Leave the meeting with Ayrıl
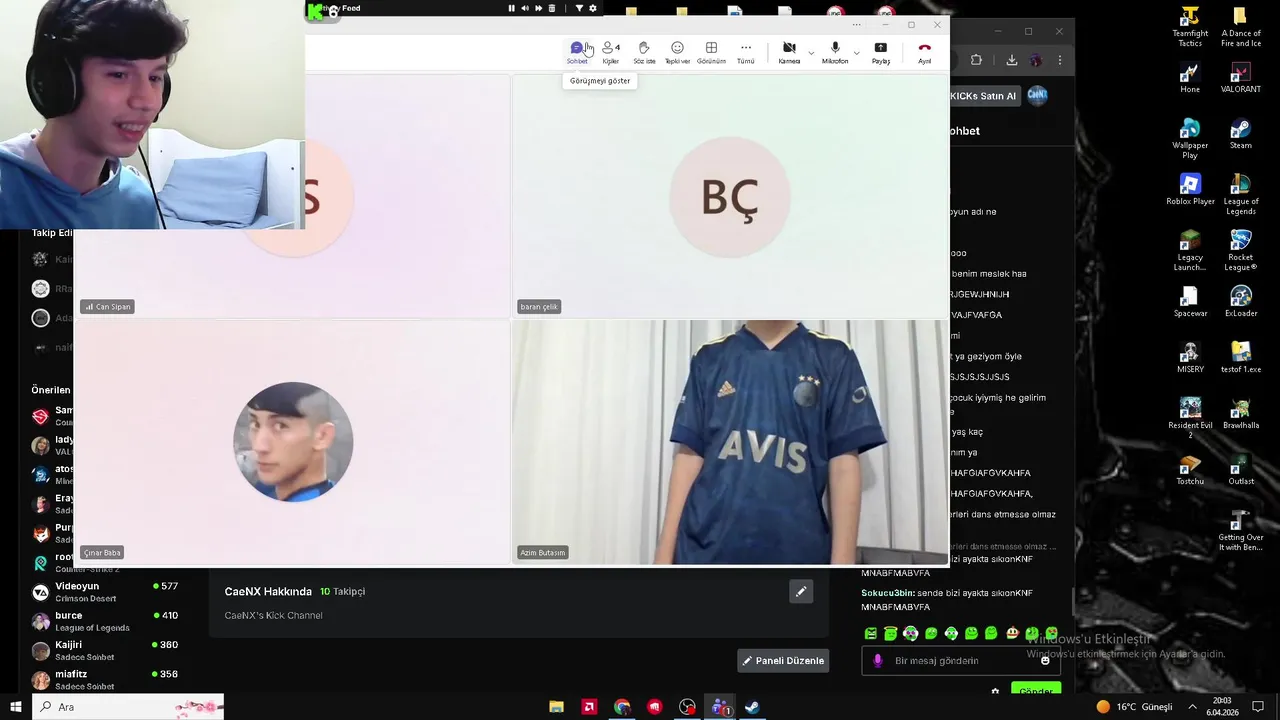Viewport: 1280px width, 720px height. click(x=924, y=52)
